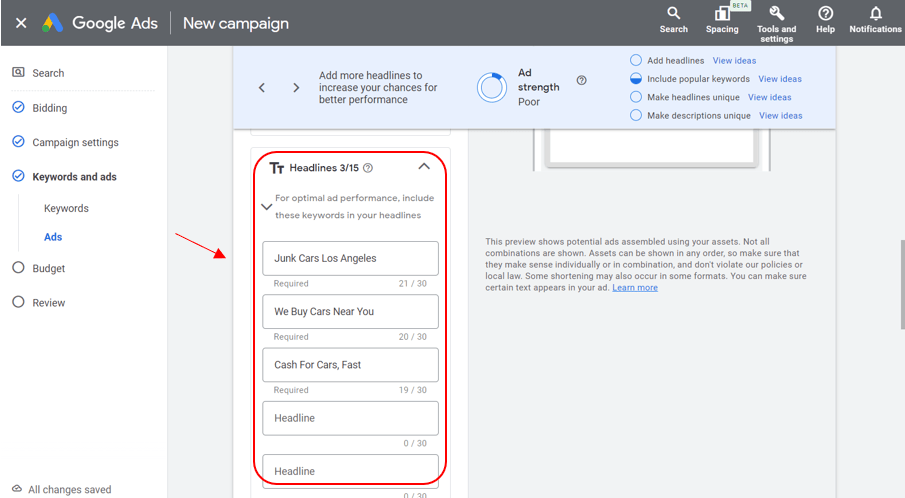Click Campaign settings checkmark icon
Screen dimensions: 905x498
tap(18, 141)
